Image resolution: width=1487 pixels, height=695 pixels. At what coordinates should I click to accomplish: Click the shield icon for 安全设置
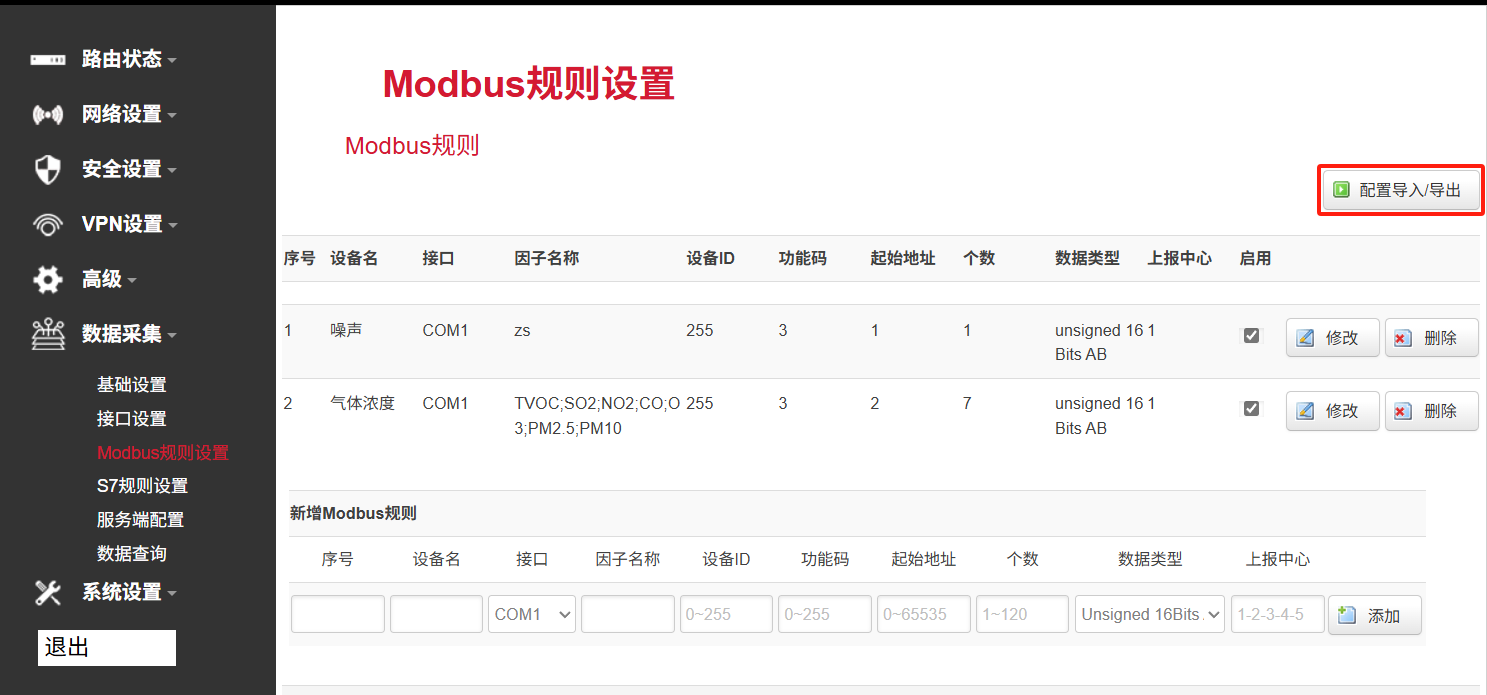46,169
